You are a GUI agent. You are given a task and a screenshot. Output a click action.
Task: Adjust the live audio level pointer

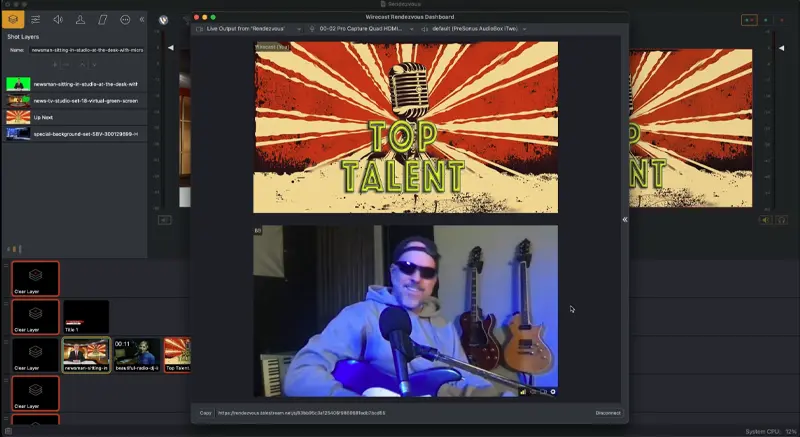(x=782, y=48)
